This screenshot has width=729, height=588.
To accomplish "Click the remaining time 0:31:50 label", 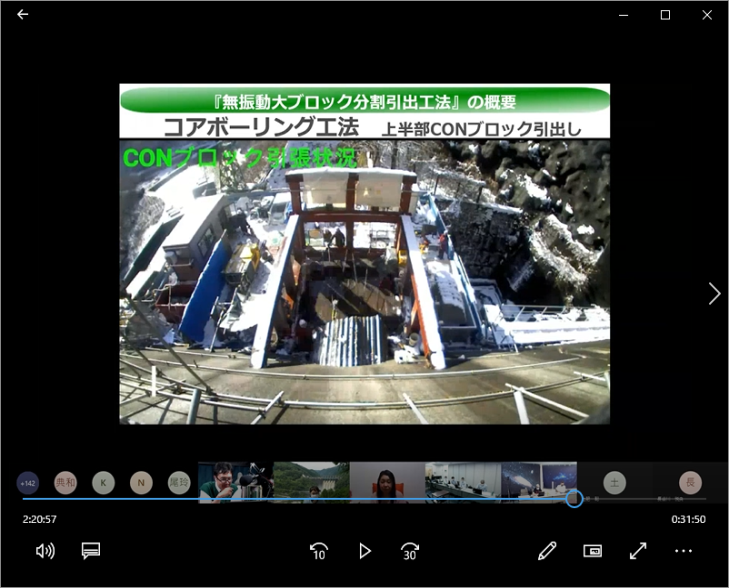I will coord(688,519).
